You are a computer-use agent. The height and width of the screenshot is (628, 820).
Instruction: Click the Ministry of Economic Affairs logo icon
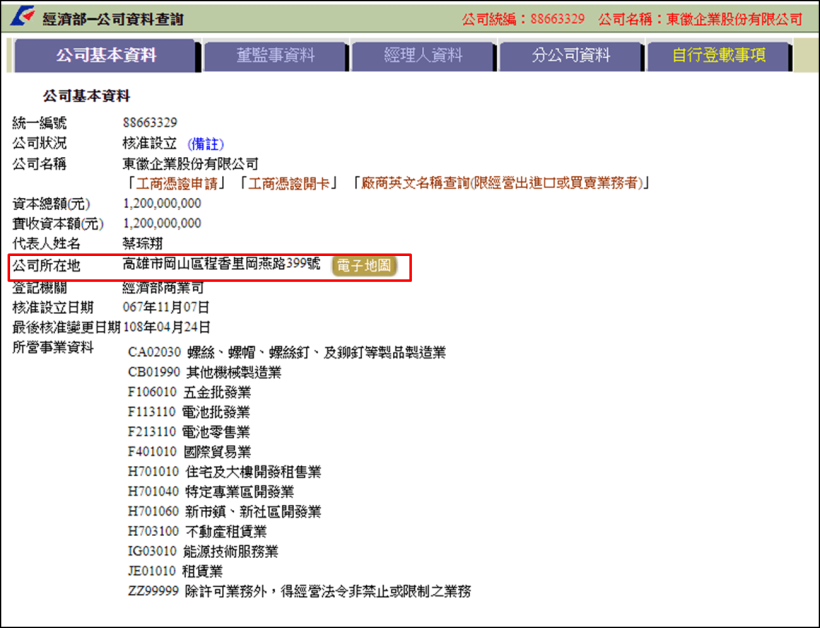(22, 16)
